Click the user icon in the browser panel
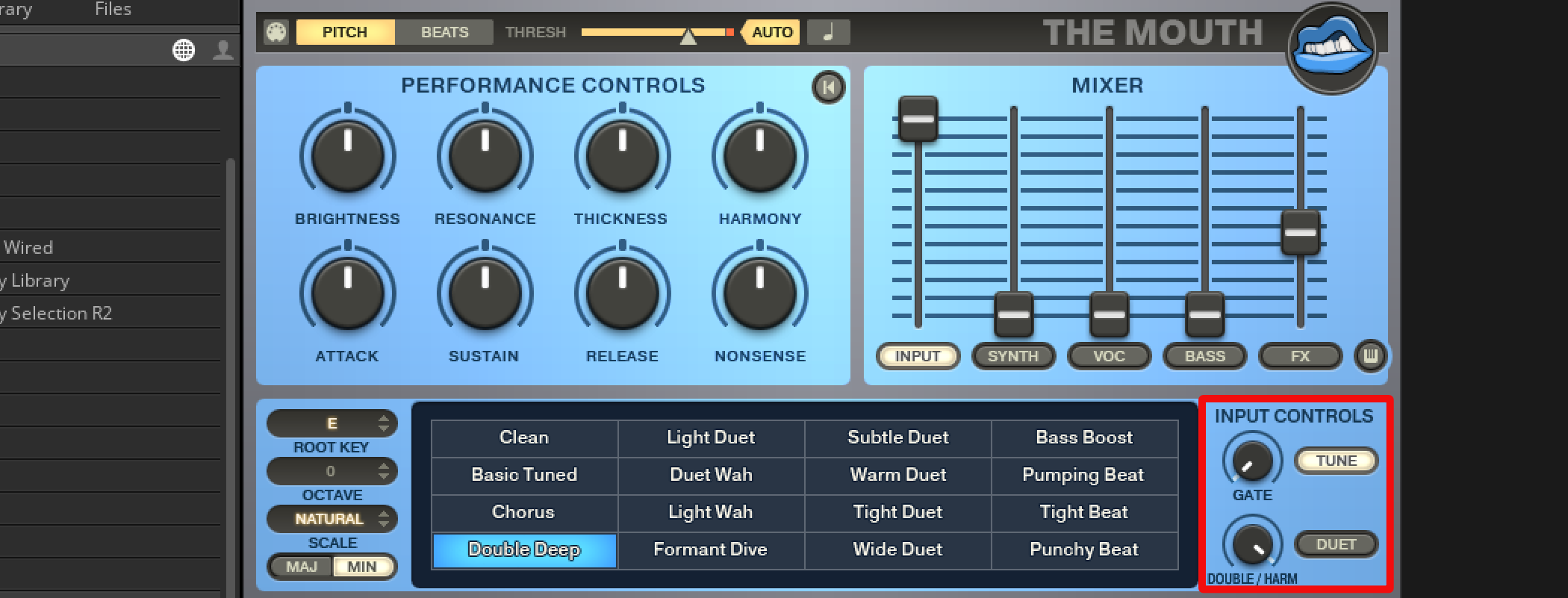Viewport: 1568px width, 598px height. pos(223,50)
